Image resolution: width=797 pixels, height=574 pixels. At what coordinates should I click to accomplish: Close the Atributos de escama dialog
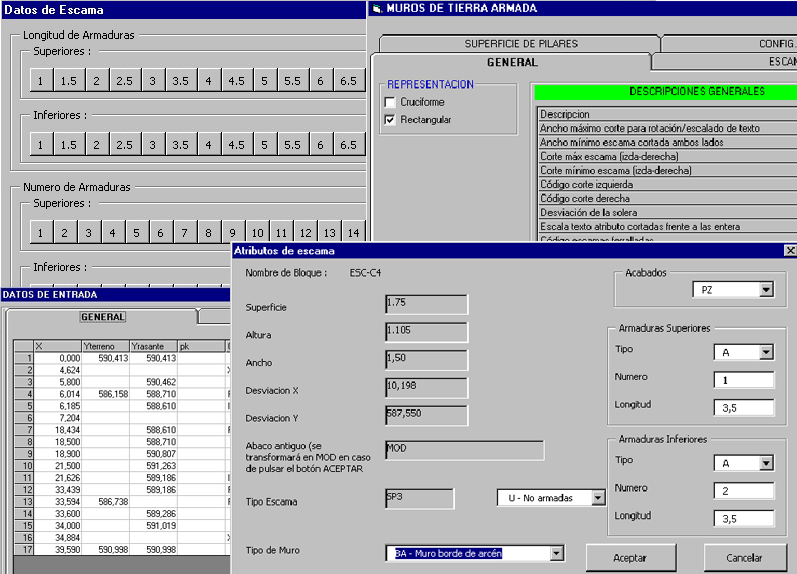point(790,250)
